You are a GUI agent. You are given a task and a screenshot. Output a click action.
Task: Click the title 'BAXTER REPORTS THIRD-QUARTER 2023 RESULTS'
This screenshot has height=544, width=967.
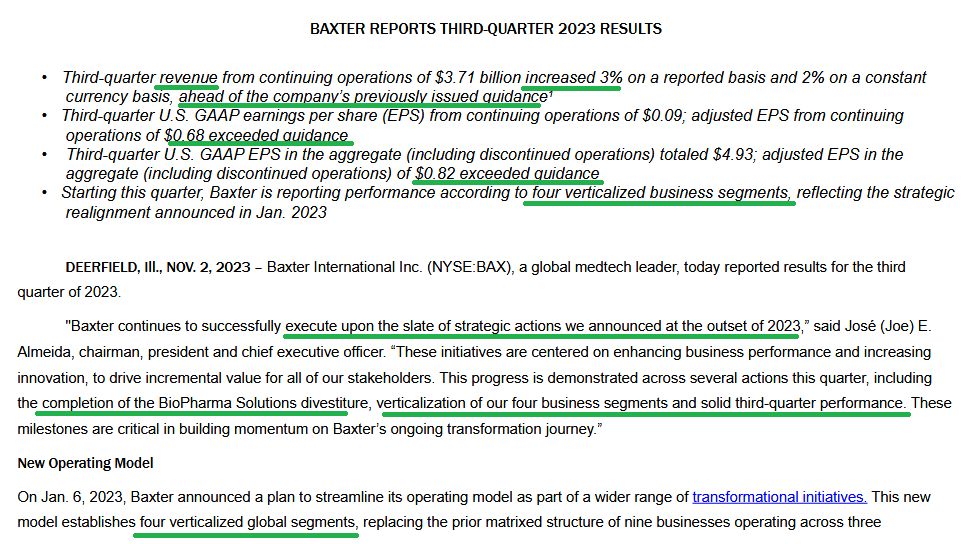click(x=486, y=29)
